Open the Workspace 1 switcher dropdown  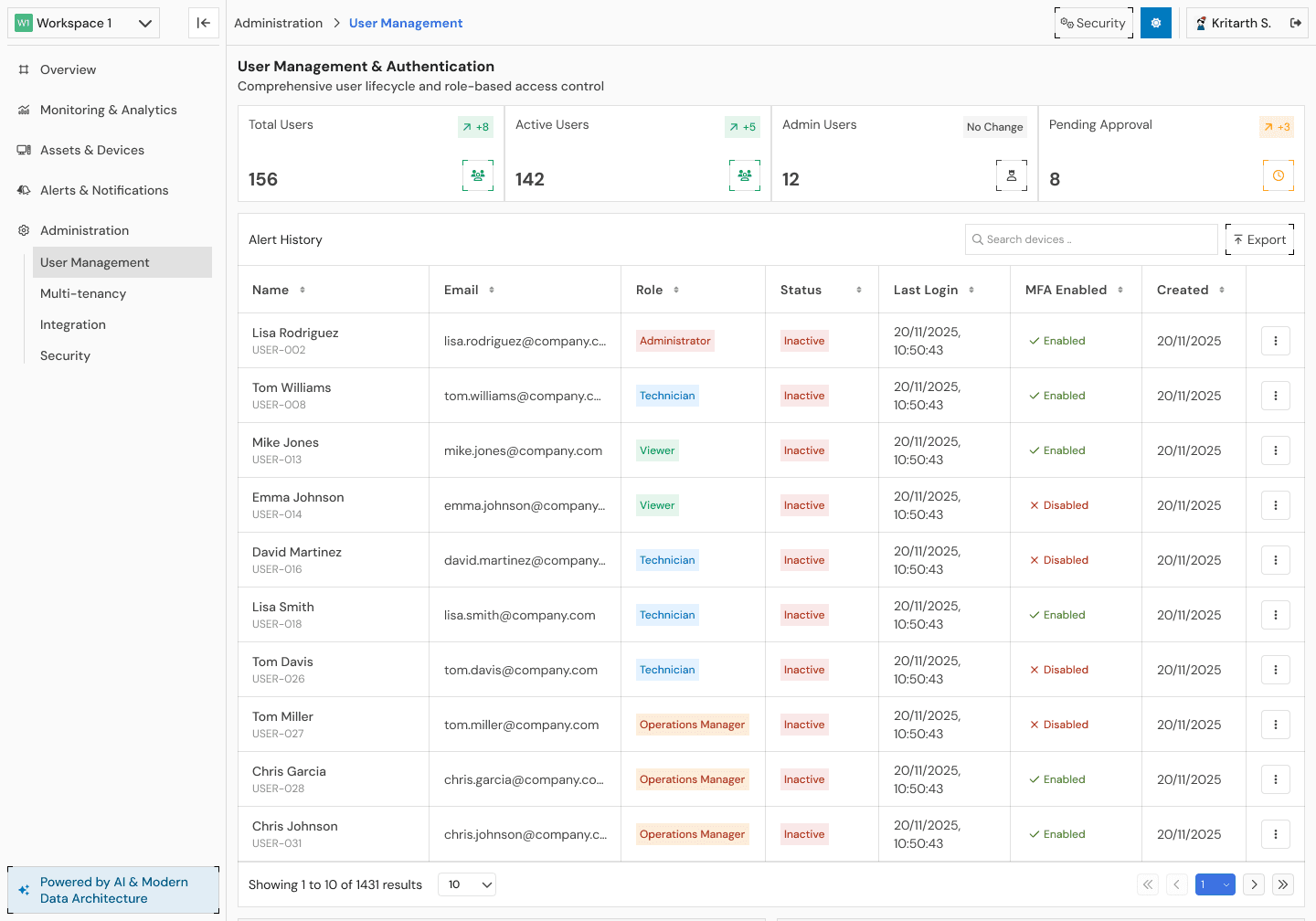point(83,23)
